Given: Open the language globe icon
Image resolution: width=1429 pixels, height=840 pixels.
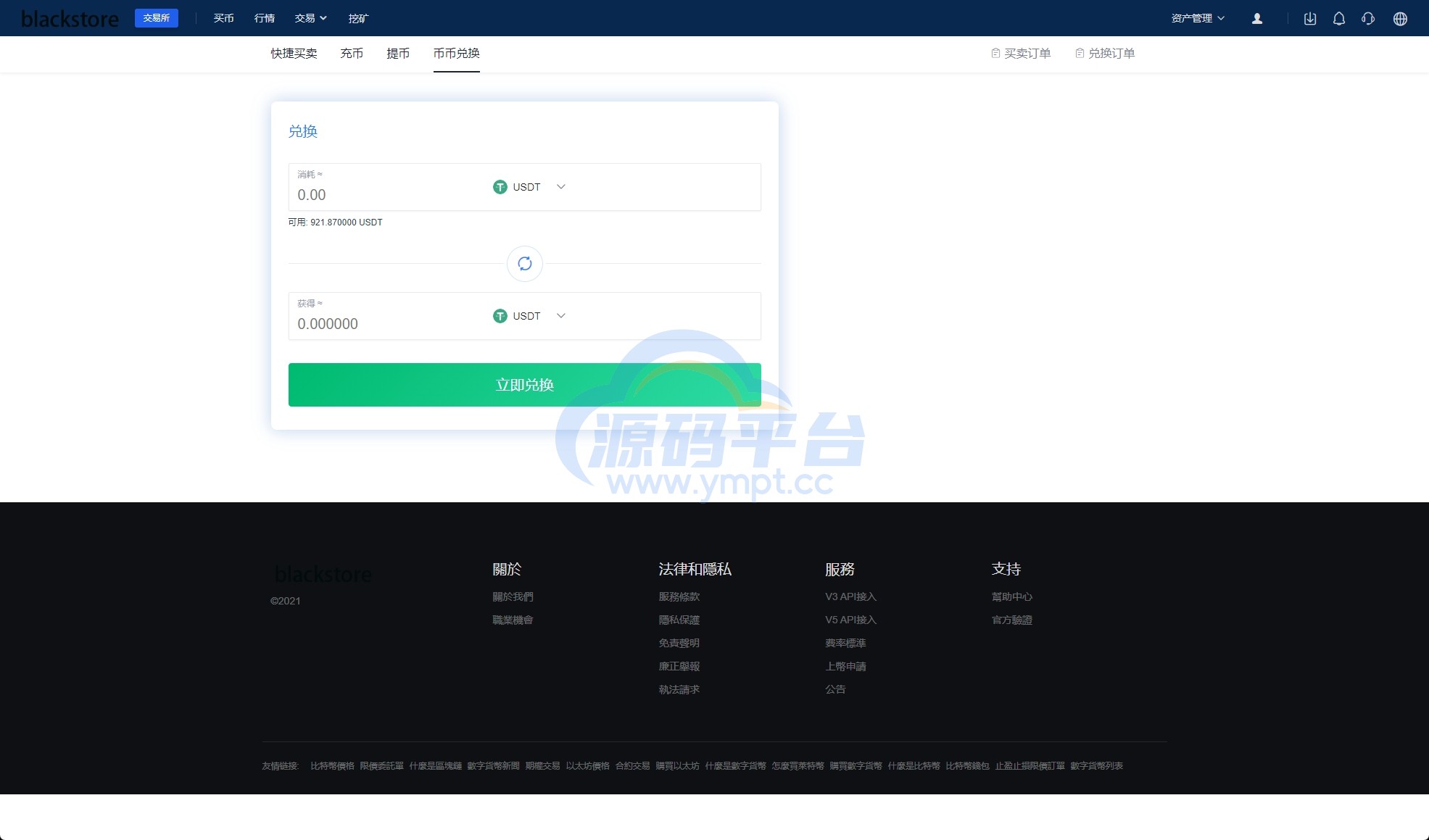Looking at the screenshot, I should coord(1400,19).
